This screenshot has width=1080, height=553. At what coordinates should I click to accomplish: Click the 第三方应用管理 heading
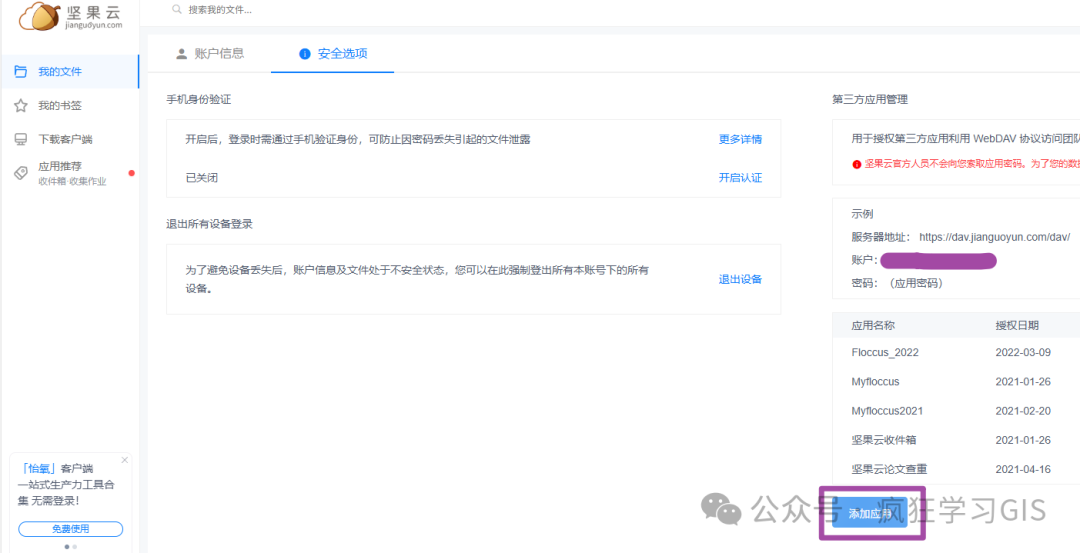(870, 100)
